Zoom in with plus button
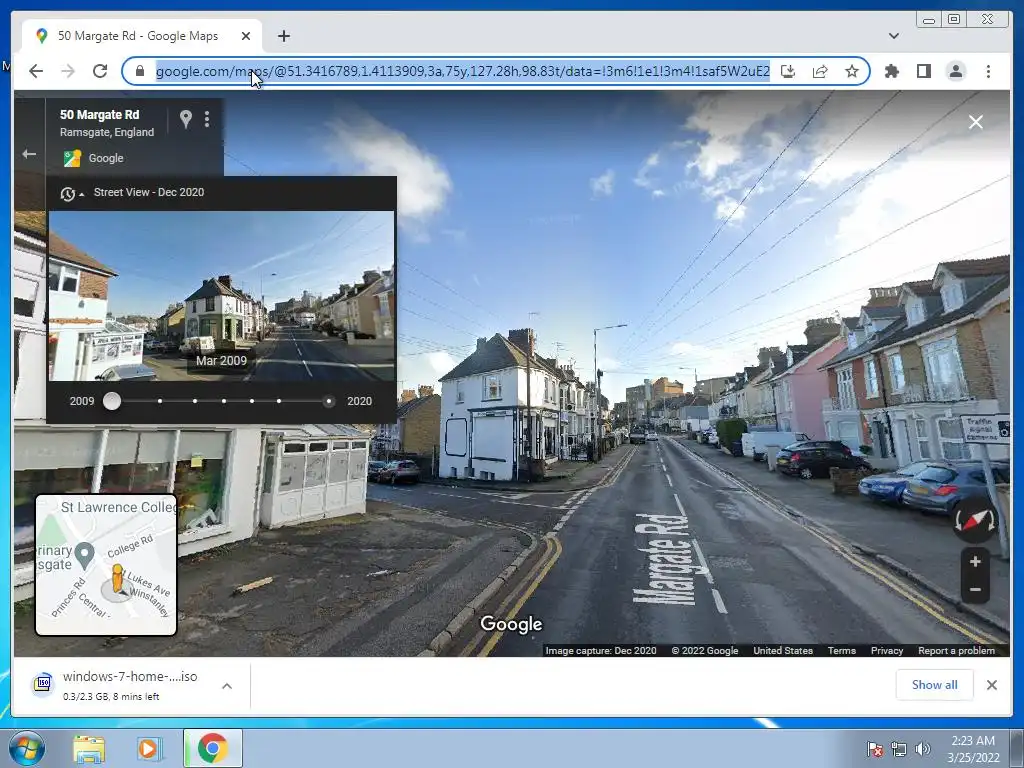Image resolution: width=1024 pixels, height=768 pixels. coord(975,562)
